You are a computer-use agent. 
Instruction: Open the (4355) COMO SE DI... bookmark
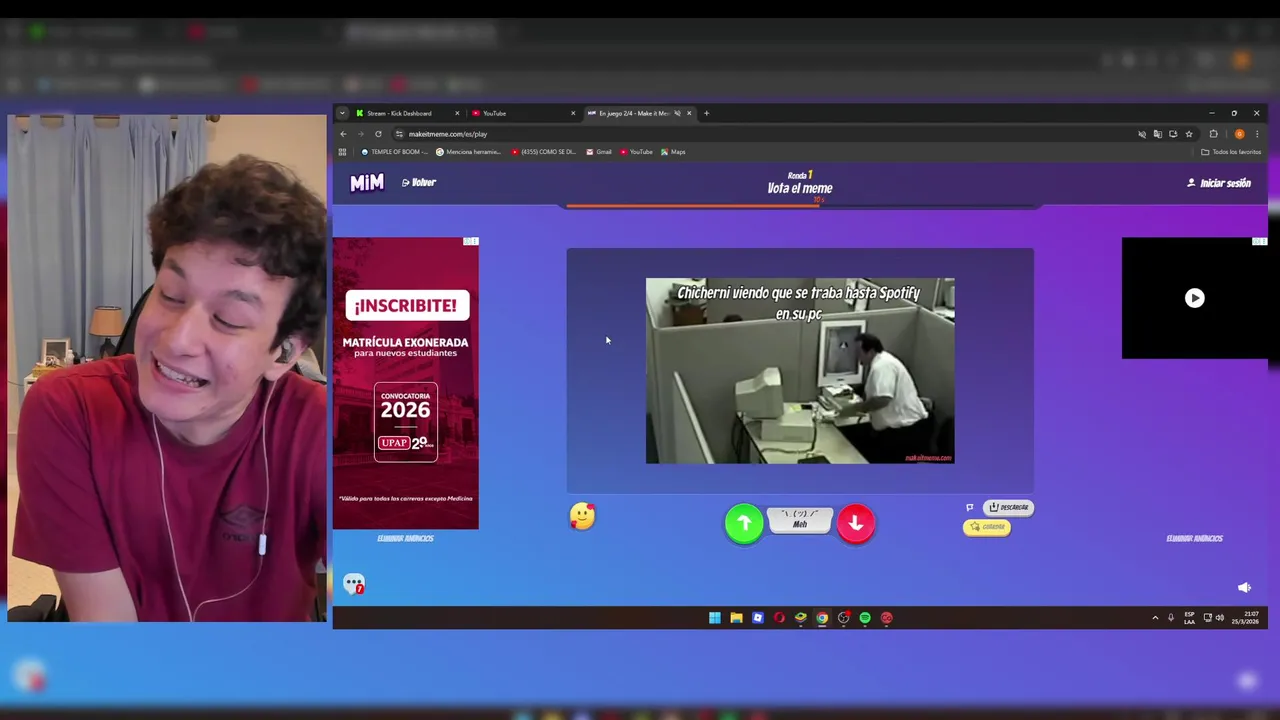point(544,152)
